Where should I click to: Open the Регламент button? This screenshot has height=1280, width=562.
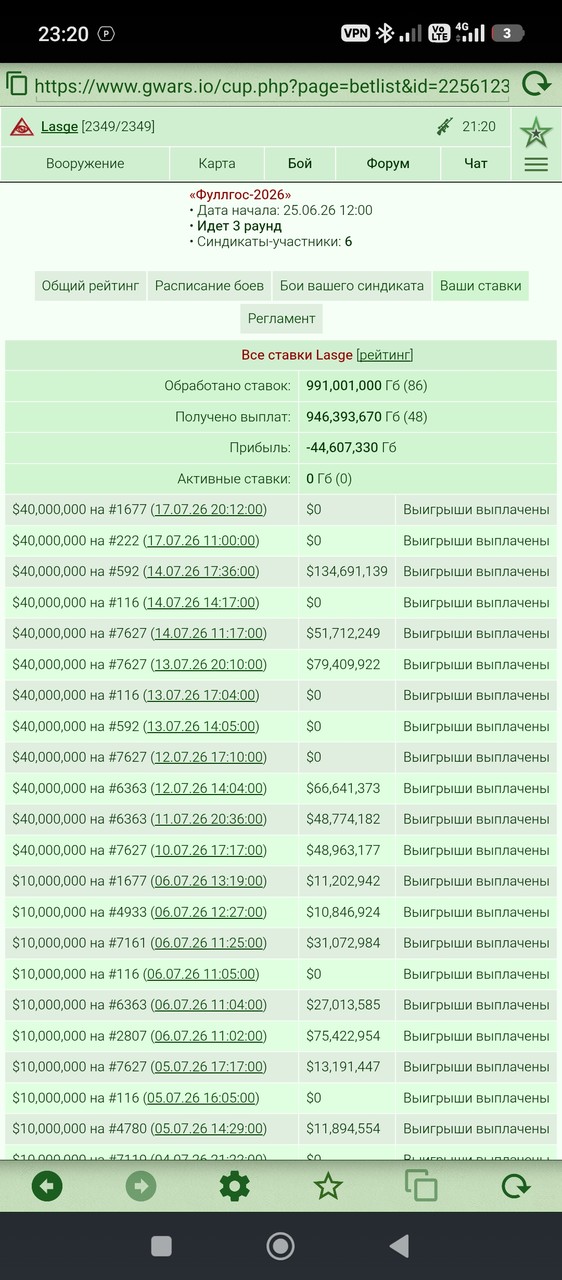(x=282, y=318)
